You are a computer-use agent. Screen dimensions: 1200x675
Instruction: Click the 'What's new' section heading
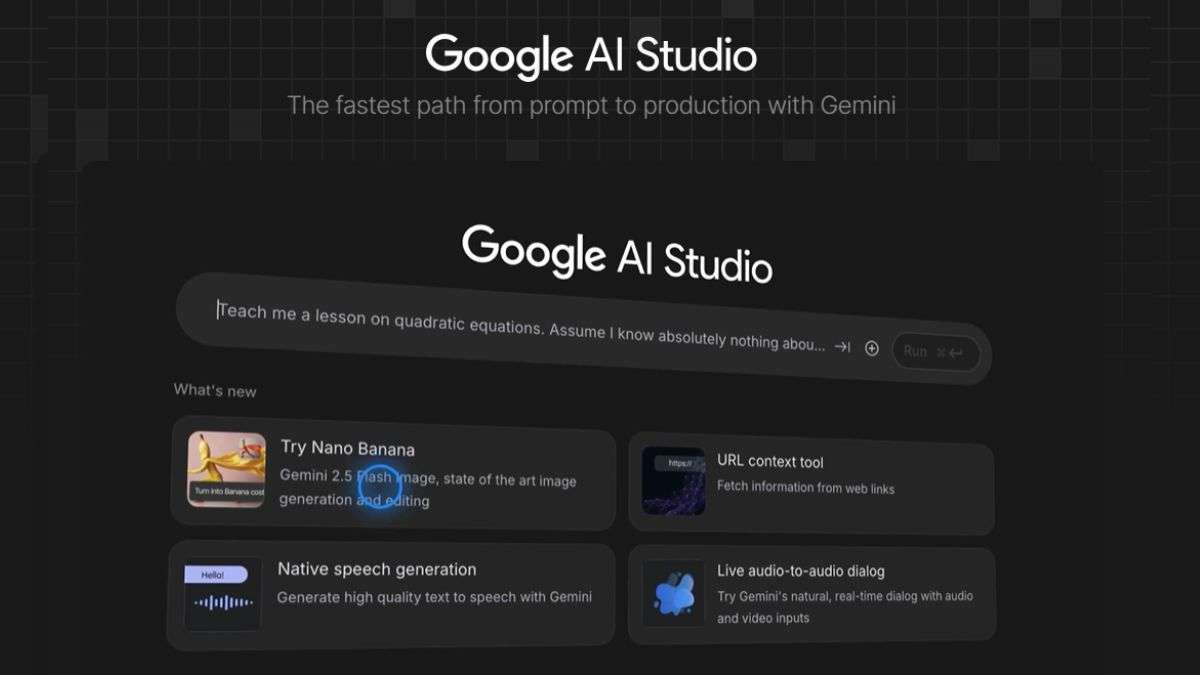[215, 390]
